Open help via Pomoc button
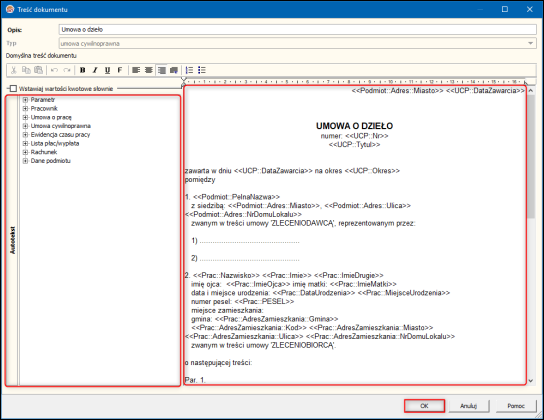Viewport: 544px width, 420px height. tap(516, 406)
